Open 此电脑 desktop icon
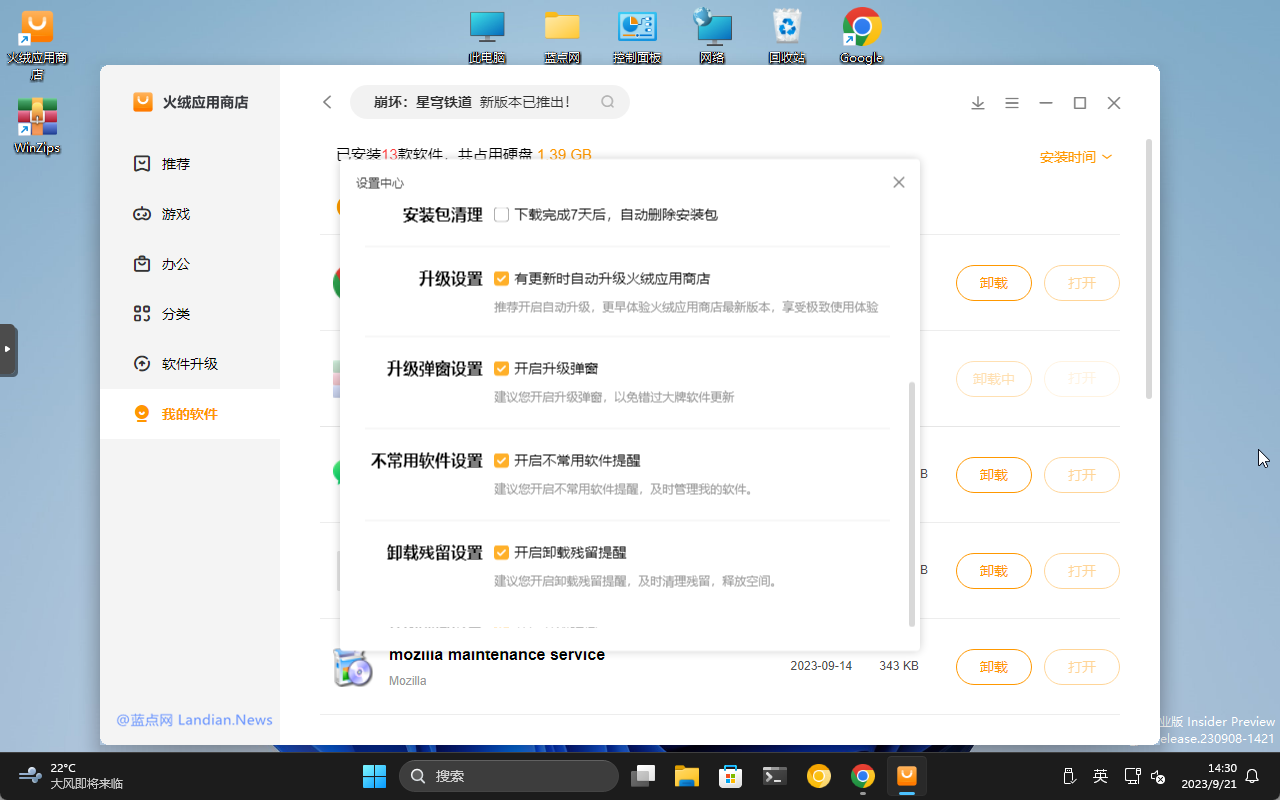1280x800 pixels. pyautogui.click(x=487, y=37)
